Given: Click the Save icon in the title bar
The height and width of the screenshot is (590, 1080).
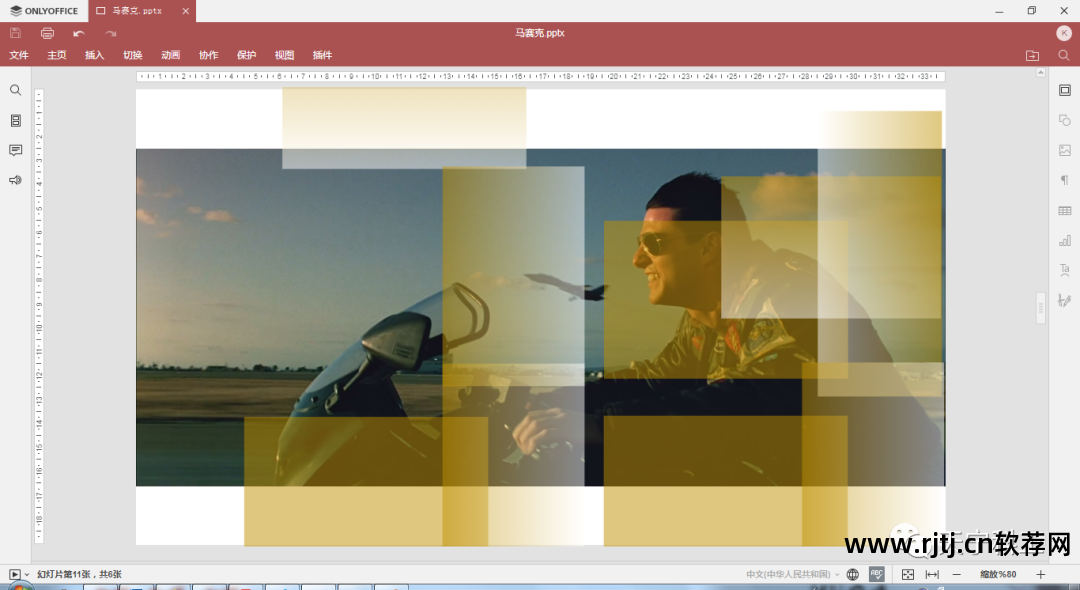Looking at the screenshot, I should pos(16,32).
